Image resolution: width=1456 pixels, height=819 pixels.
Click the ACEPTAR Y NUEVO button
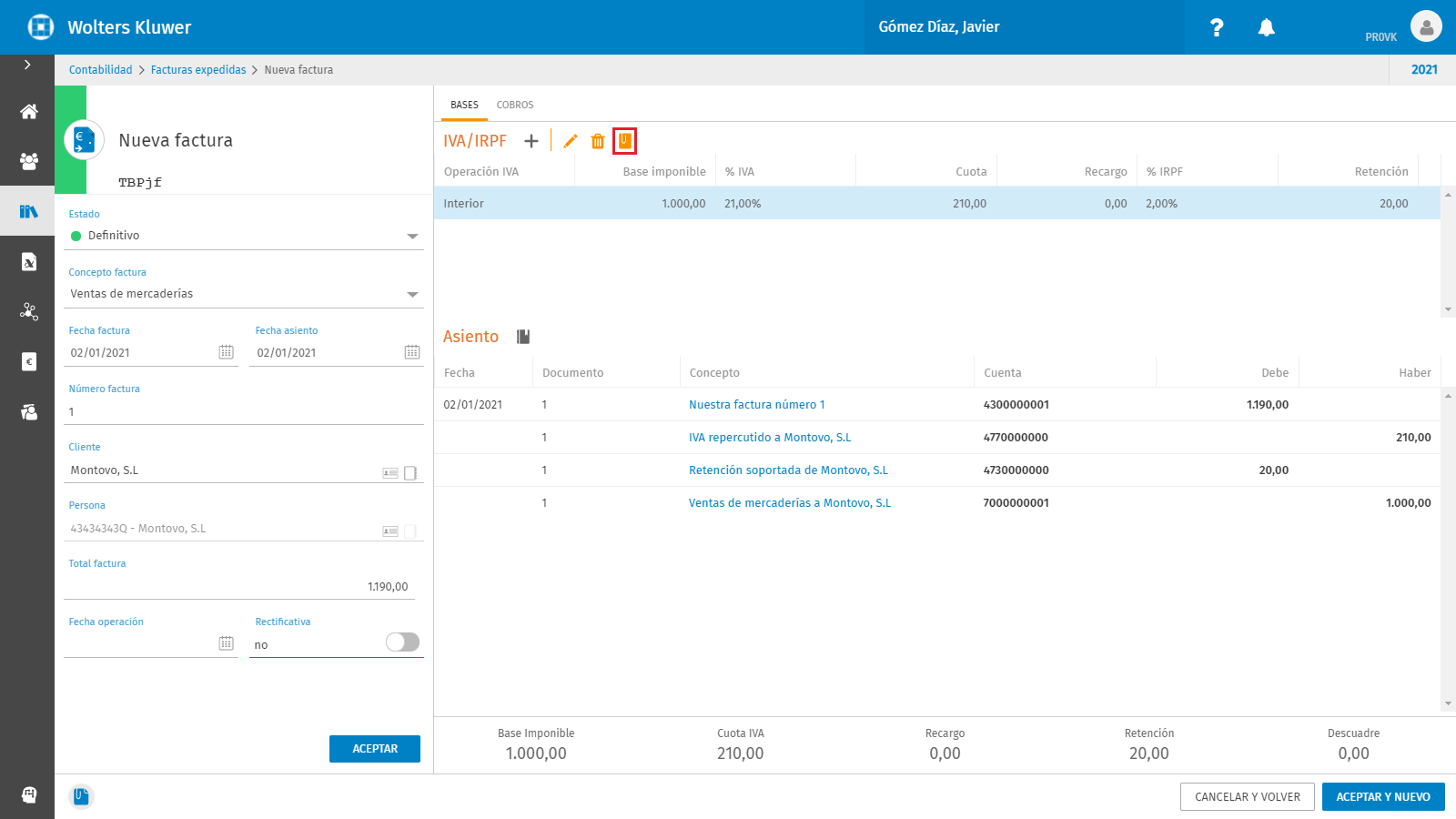(x=1383, y=796)
